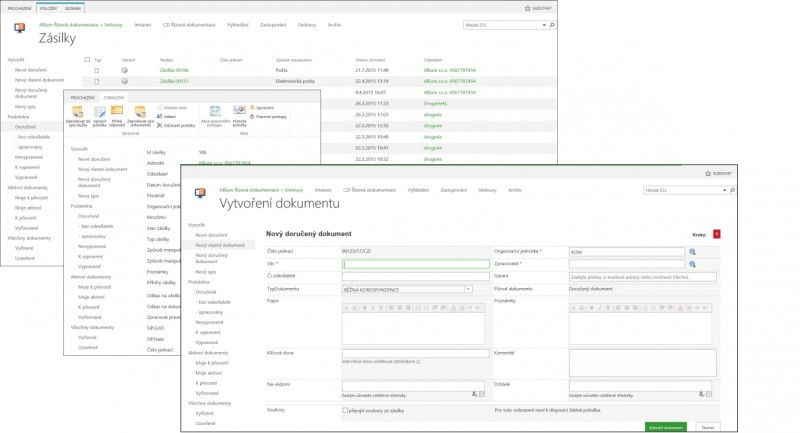Tick the 'připojit soubory ze zásilky' checkbox

(346, 409)
